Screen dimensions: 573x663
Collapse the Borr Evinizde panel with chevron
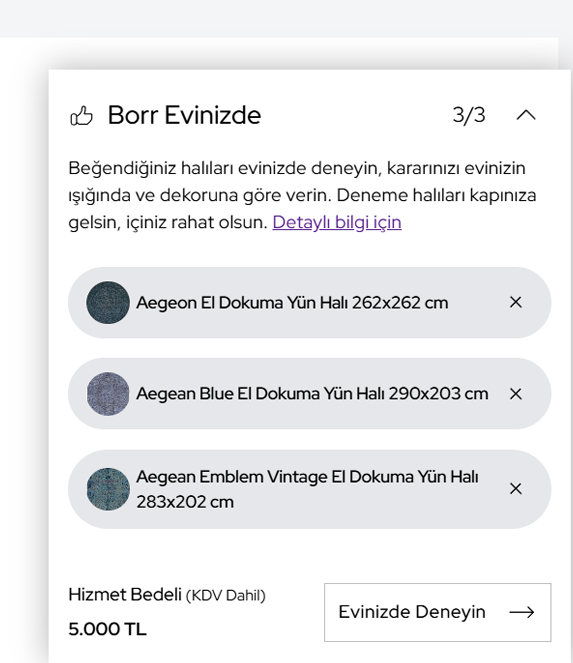[x=526, y=115]
